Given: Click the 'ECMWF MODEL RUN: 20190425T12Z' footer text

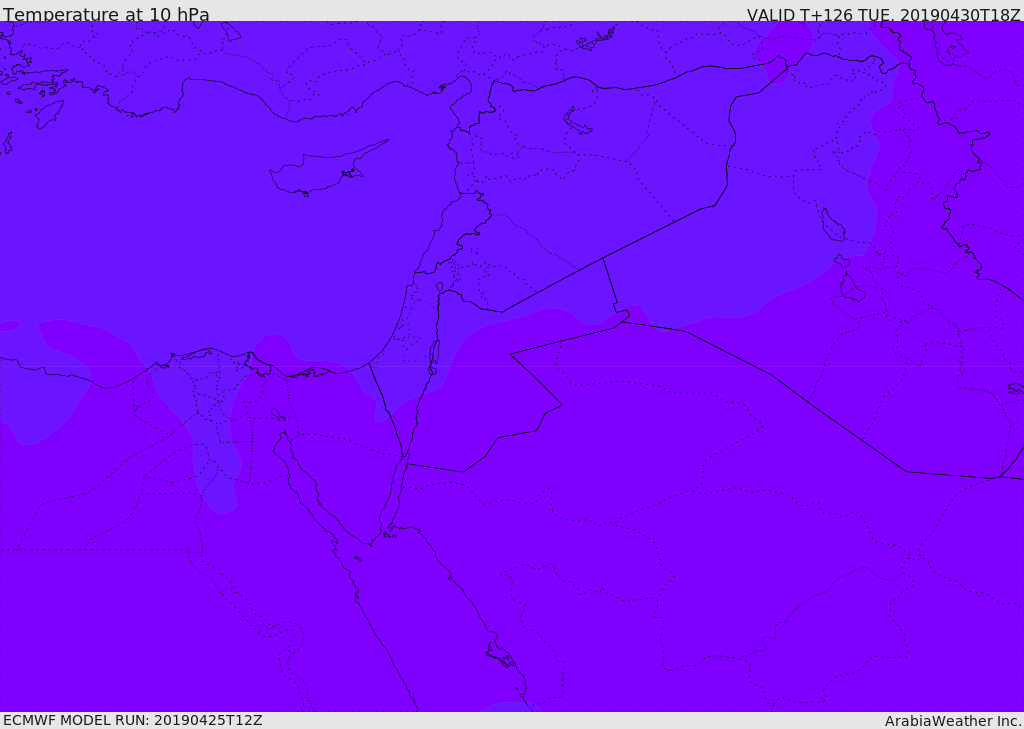Looking at the screenshot, I should [133, 720].
